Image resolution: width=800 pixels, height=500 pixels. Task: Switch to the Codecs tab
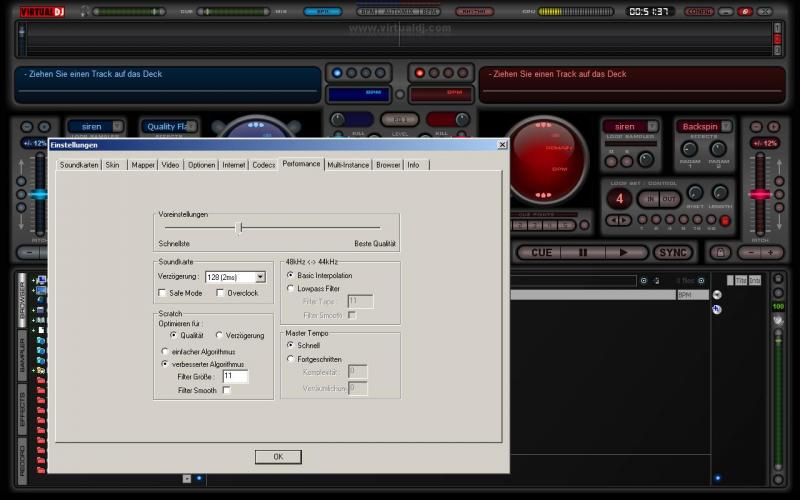coord(264,165)
